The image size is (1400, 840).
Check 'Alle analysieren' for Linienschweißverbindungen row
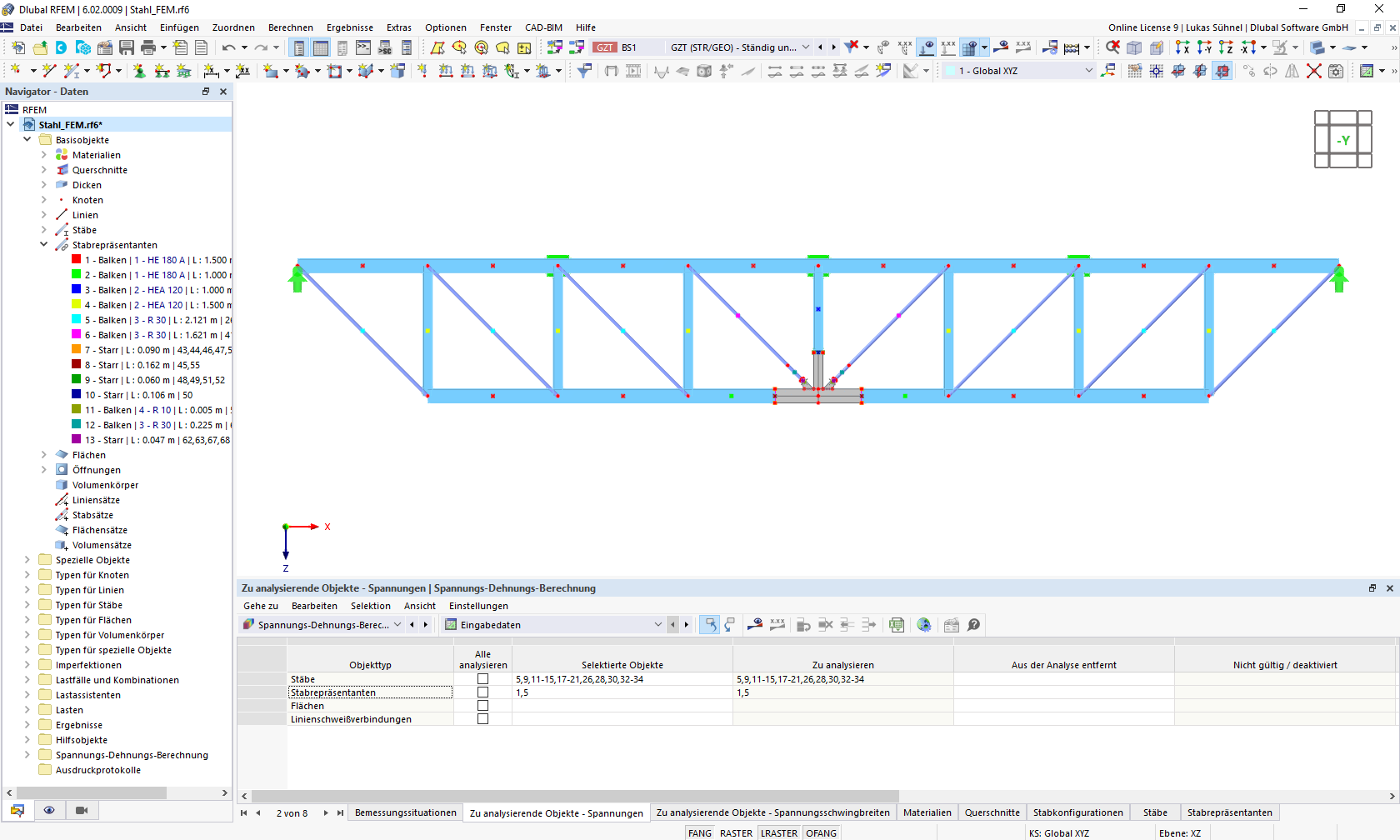(x=482, y=719)
